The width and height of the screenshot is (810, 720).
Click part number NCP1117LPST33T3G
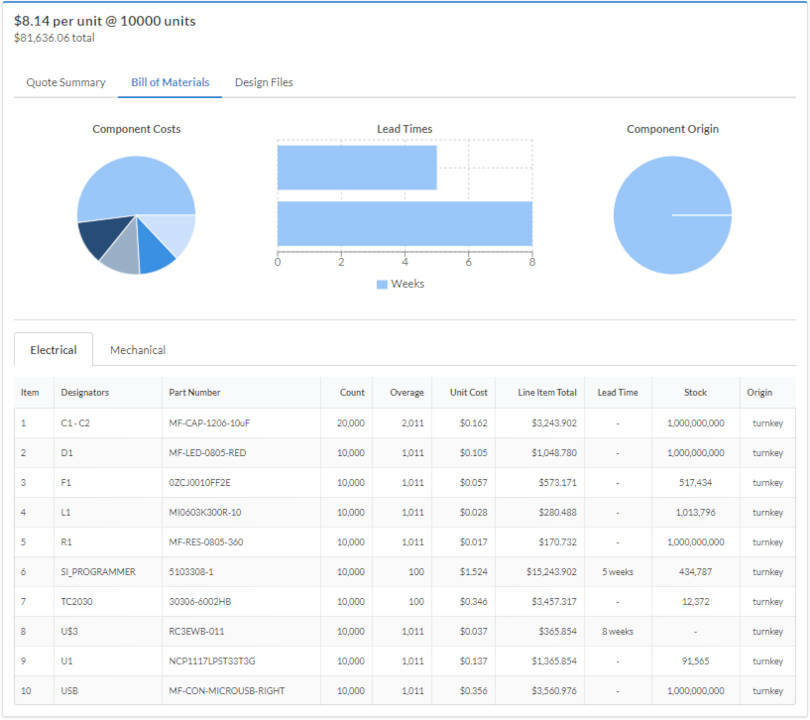pos(212,661)
